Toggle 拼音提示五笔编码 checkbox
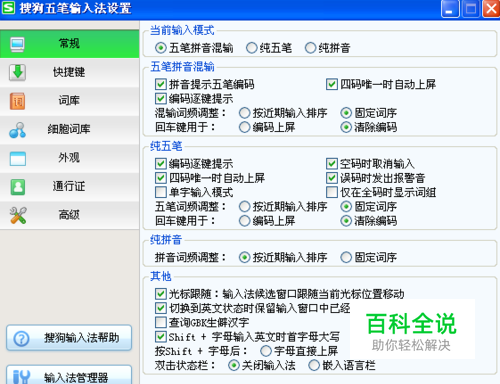The width and height of the screenshot is (500, 384). [x=161, y=84]
